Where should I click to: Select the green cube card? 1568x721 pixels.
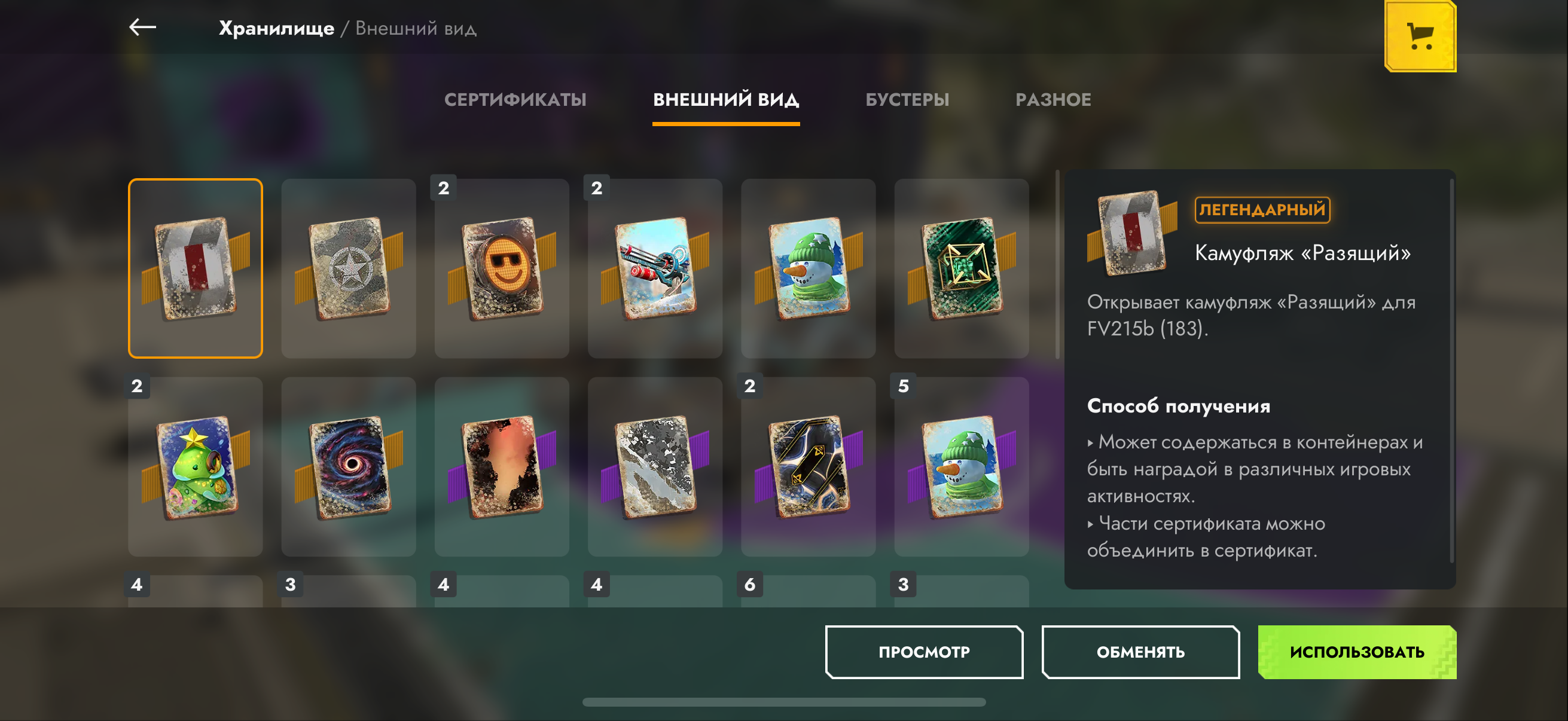tap(962, 268)
